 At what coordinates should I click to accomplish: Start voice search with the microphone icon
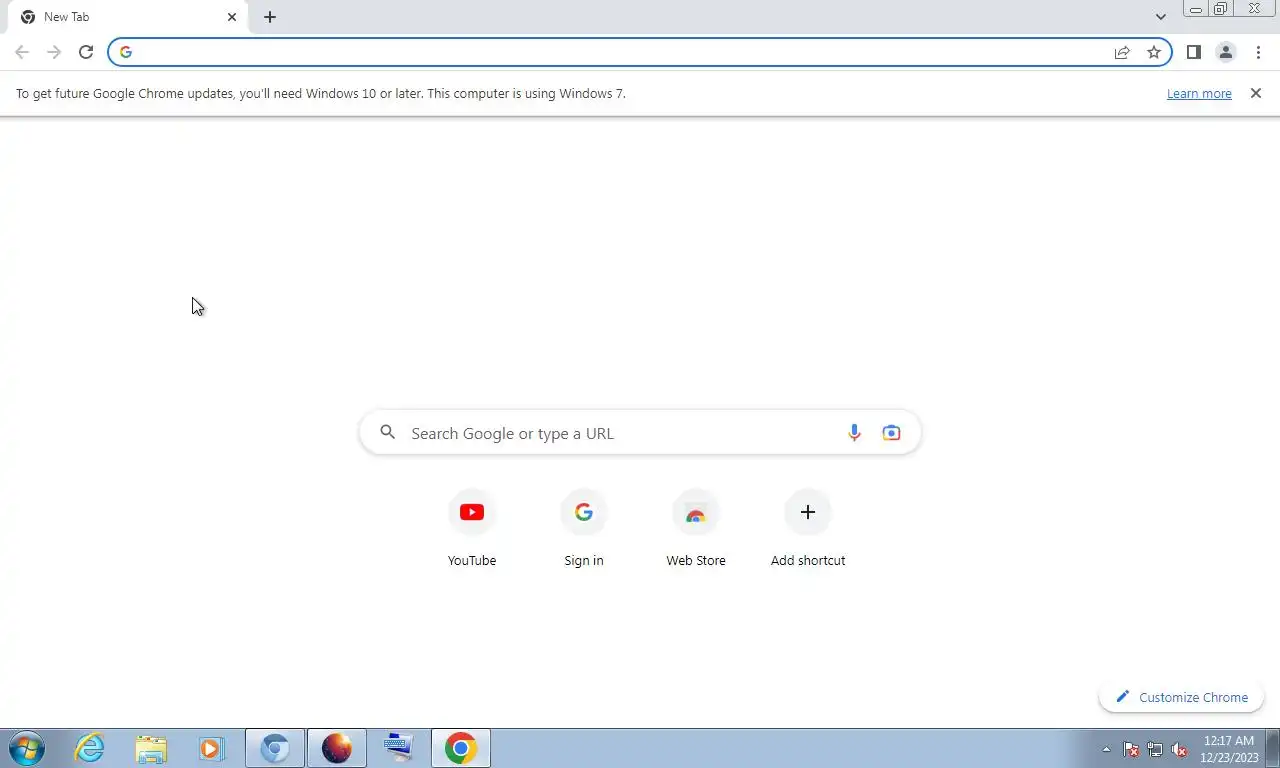[x=854, y=433]
